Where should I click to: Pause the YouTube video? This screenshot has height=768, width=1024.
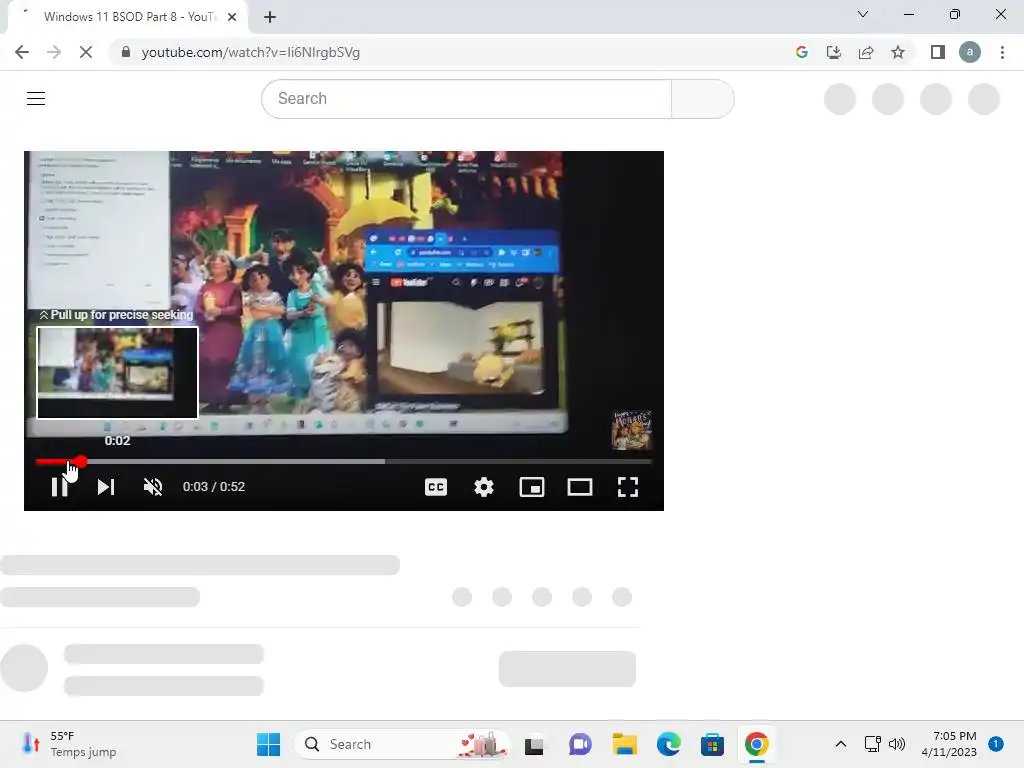tap(59, 487)
